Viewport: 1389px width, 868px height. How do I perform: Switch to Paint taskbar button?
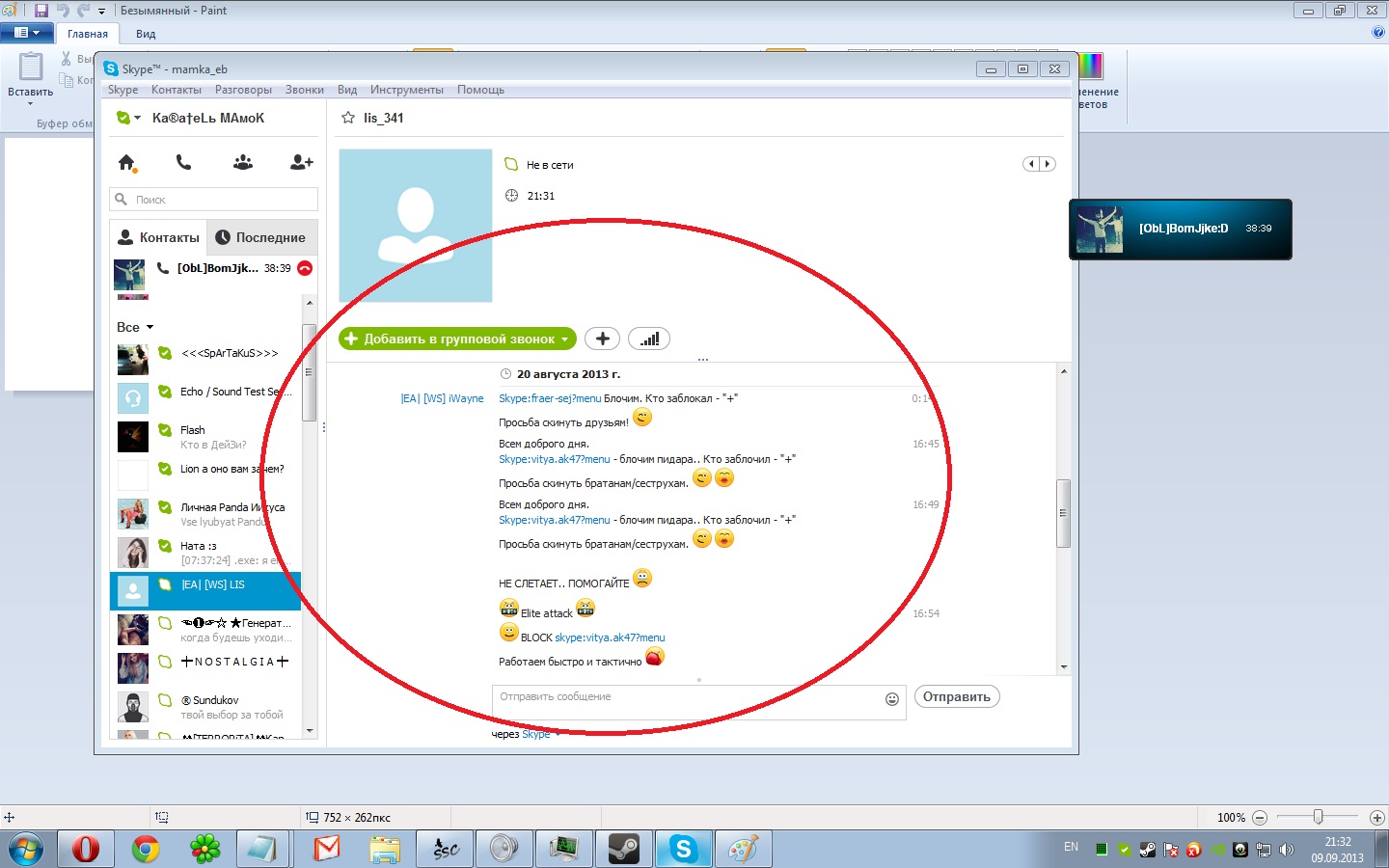point(744,849)
